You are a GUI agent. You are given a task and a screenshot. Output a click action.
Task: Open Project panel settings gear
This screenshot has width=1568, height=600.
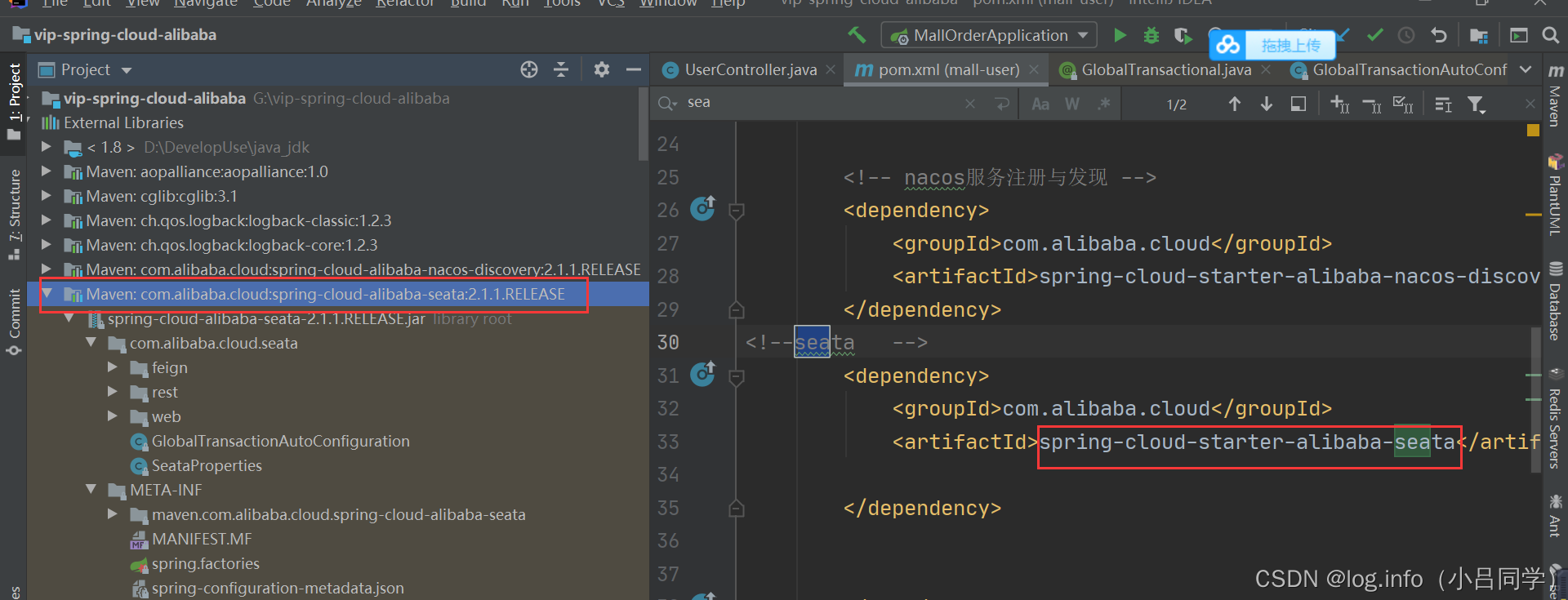(x=602, y=69)
